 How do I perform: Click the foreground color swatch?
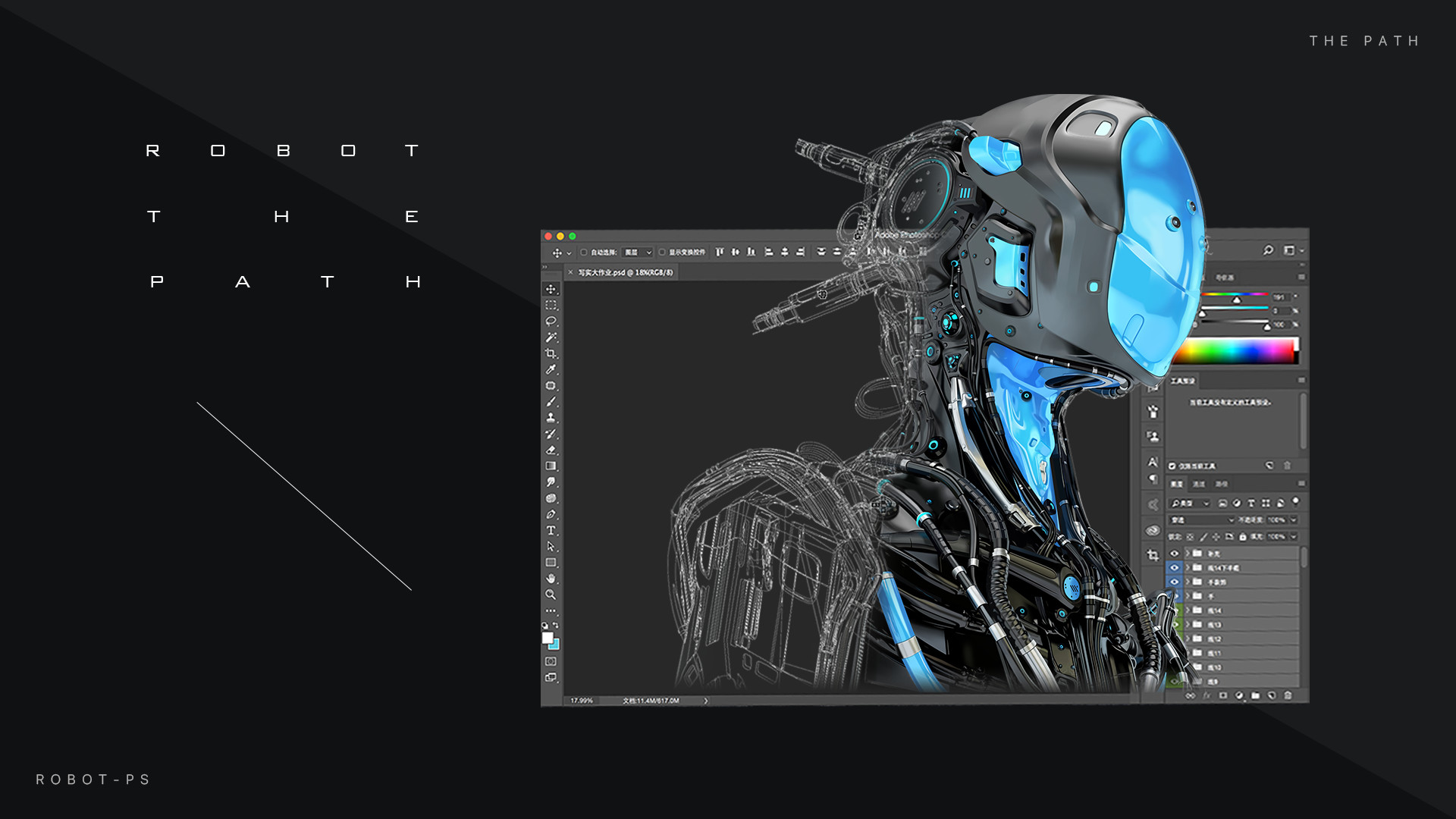point(548,638)
